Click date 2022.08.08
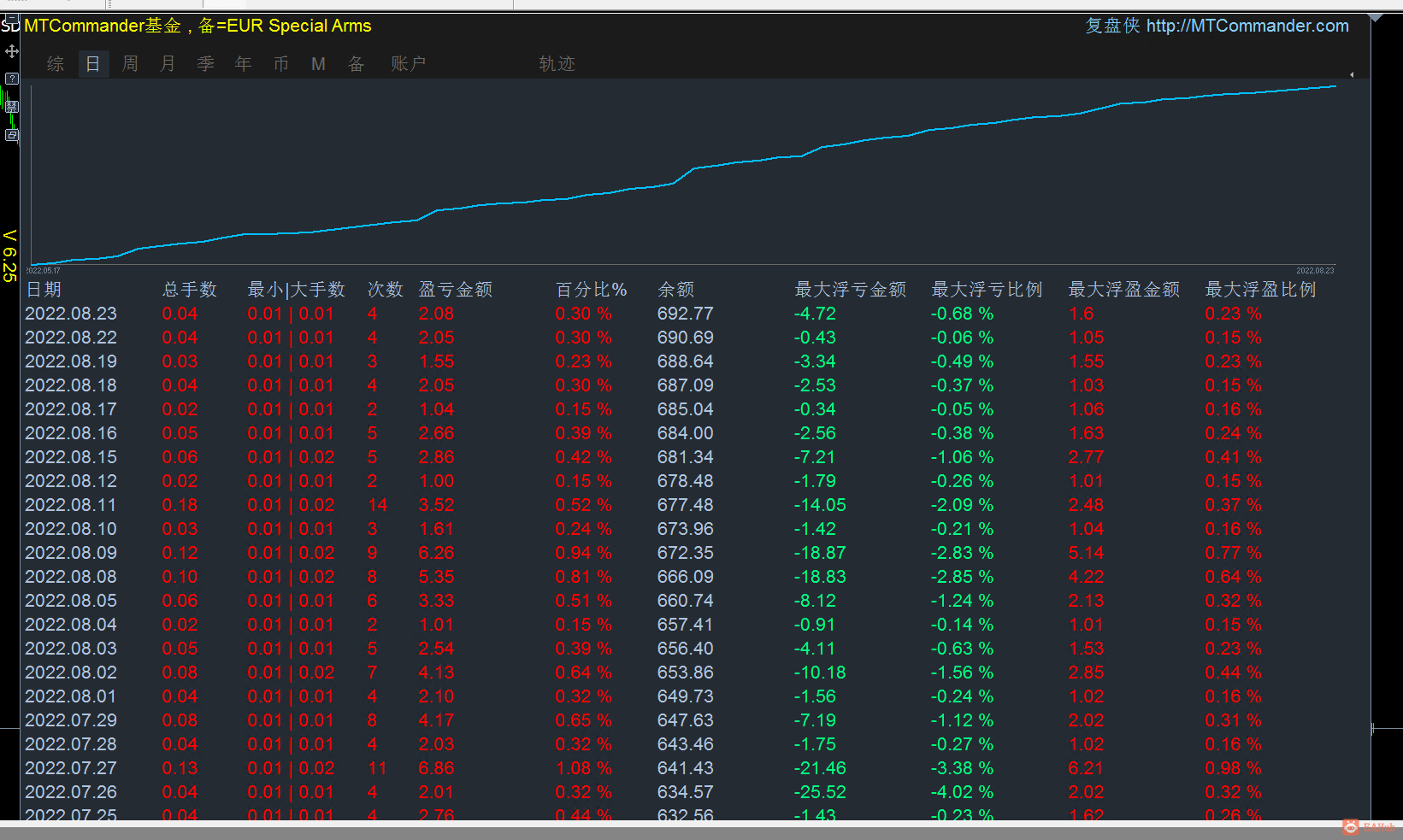The width and height of the screenshot is (1403, 840). [71, 577]
